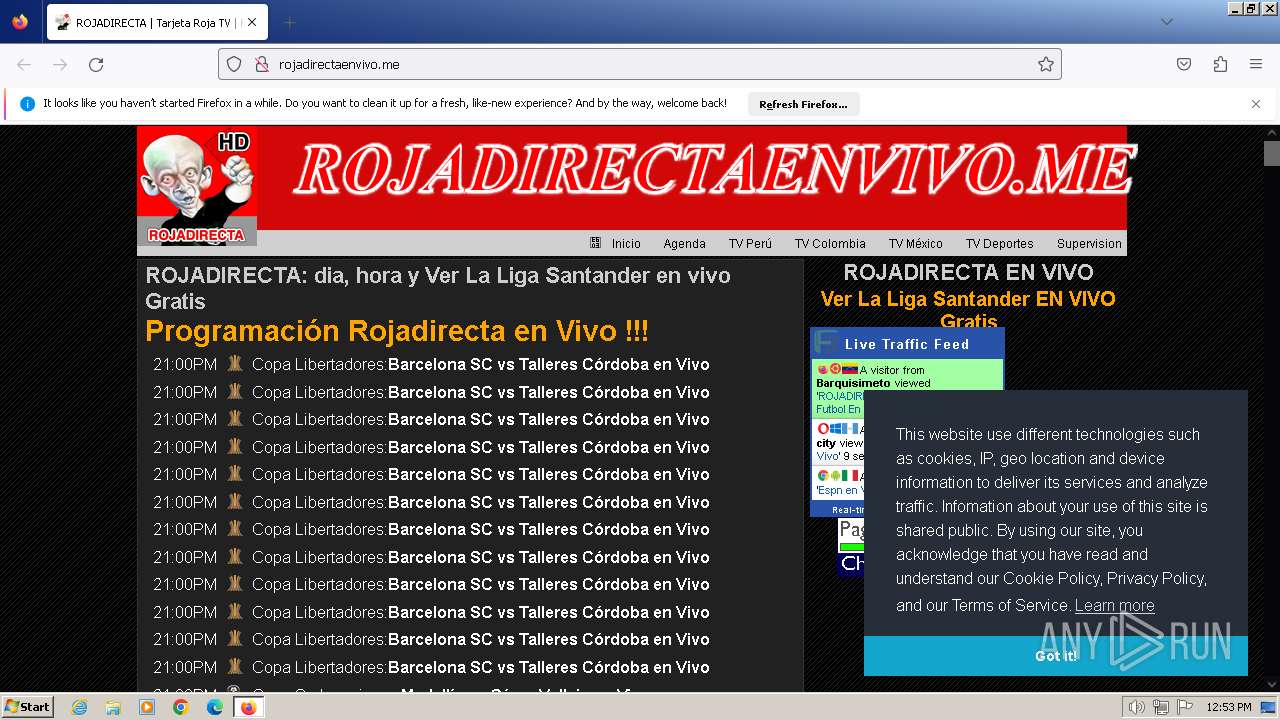The image size is (1280, 720).
Task: Click the blue info notification icon
Action: [x=27, y=104]
